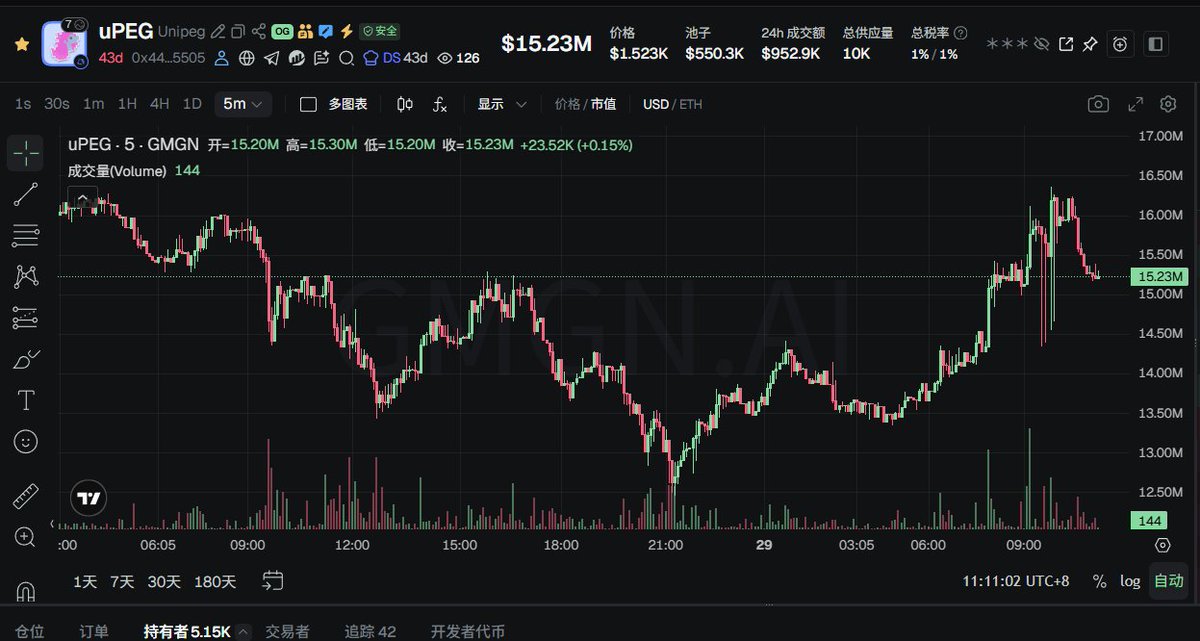This screenshot has height=641, width=1200.
Task: Open the 5m interval dropdown
Action: [x=243, y=104]
